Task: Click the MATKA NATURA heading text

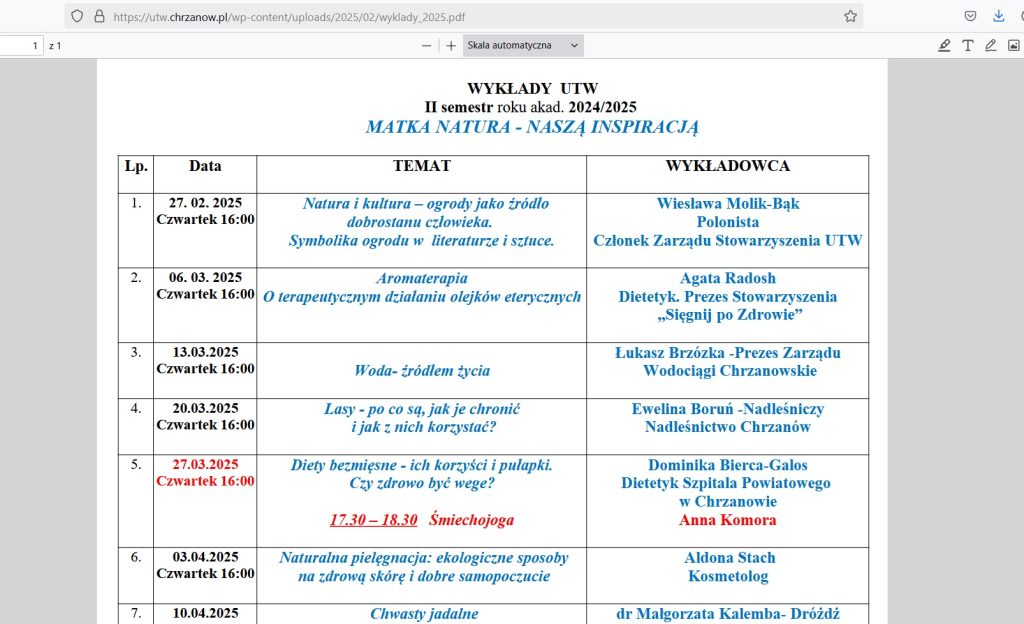Action: pos(531,127)
